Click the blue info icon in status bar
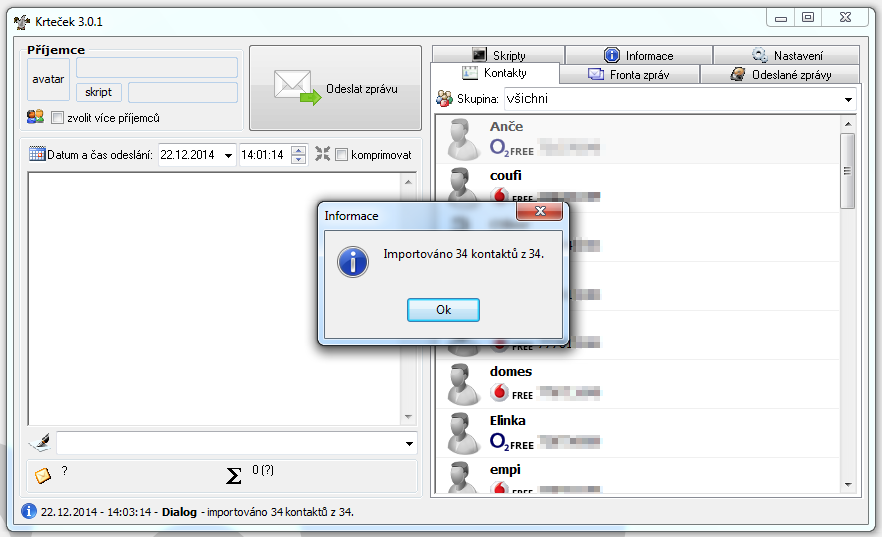Viewport: 882px width, 537px height. 29,511
